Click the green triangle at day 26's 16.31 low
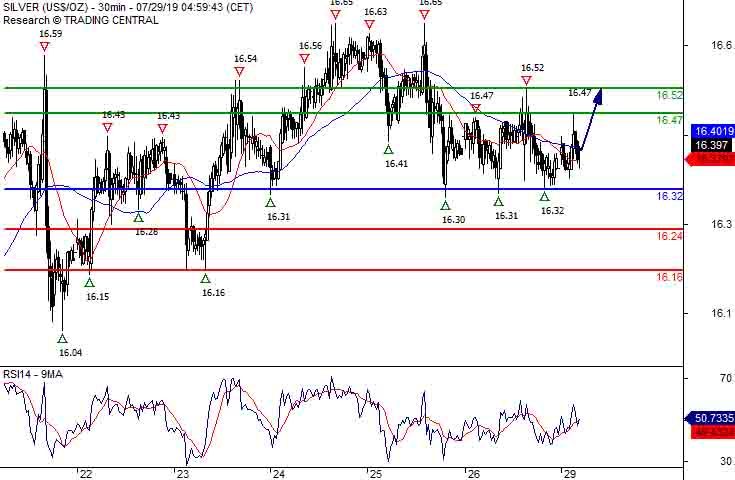The image size is (735, 480). pyautogui.click(x=498, y=202)
